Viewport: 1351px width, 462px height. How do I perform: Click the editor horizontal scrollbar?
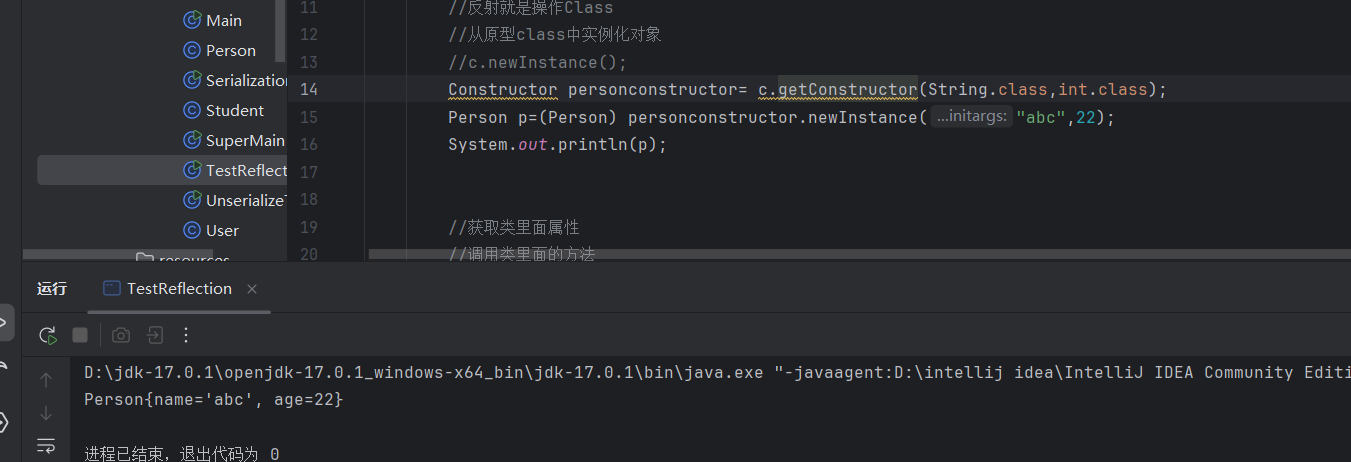click(700, 254)
